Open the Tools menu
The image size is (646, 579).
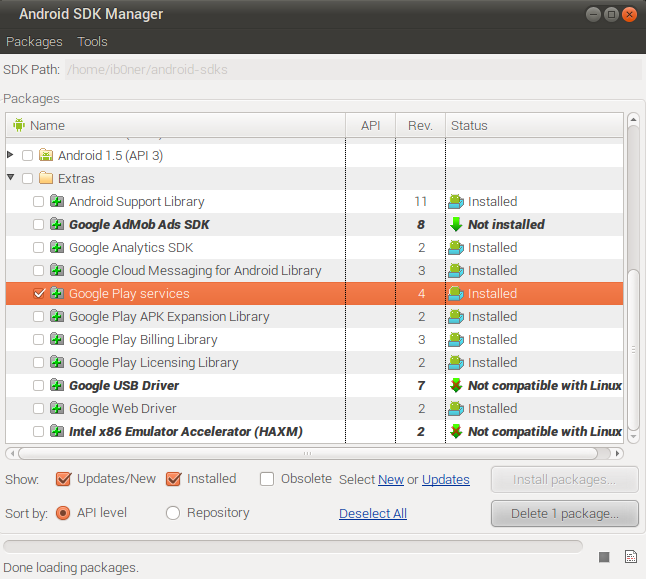point(92,41)
